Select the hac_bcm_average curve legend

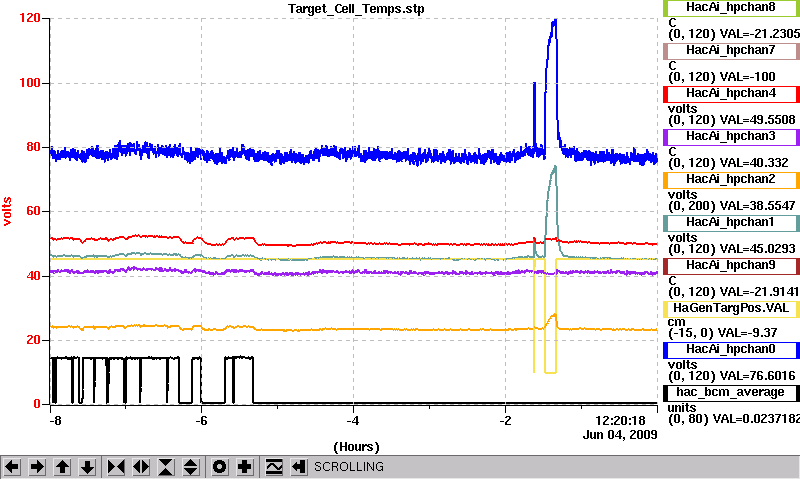tap(731, 393)
